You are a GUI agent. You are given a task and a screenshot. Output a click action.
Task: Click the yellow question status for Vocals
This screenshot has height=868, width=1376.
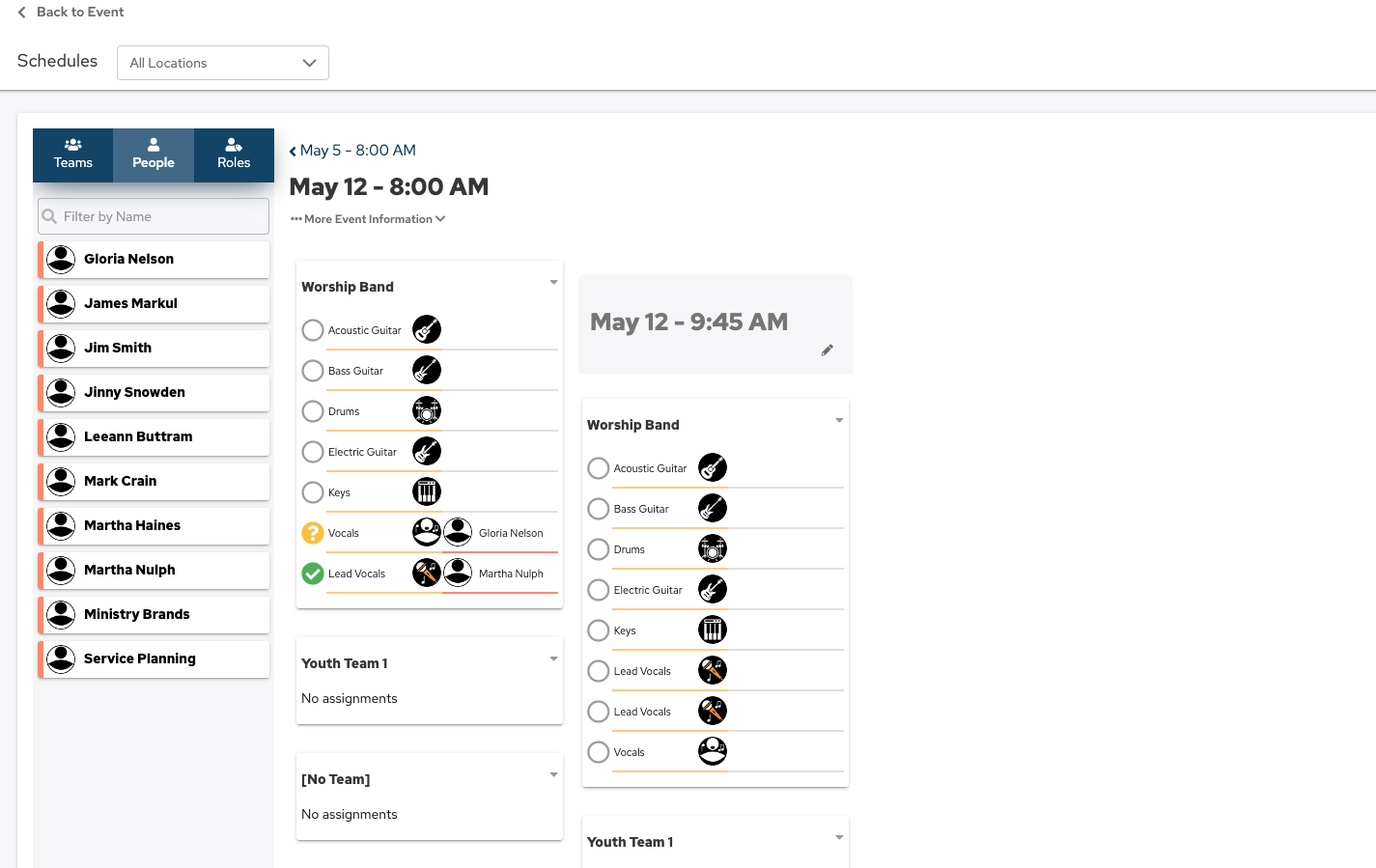(313, 533)
